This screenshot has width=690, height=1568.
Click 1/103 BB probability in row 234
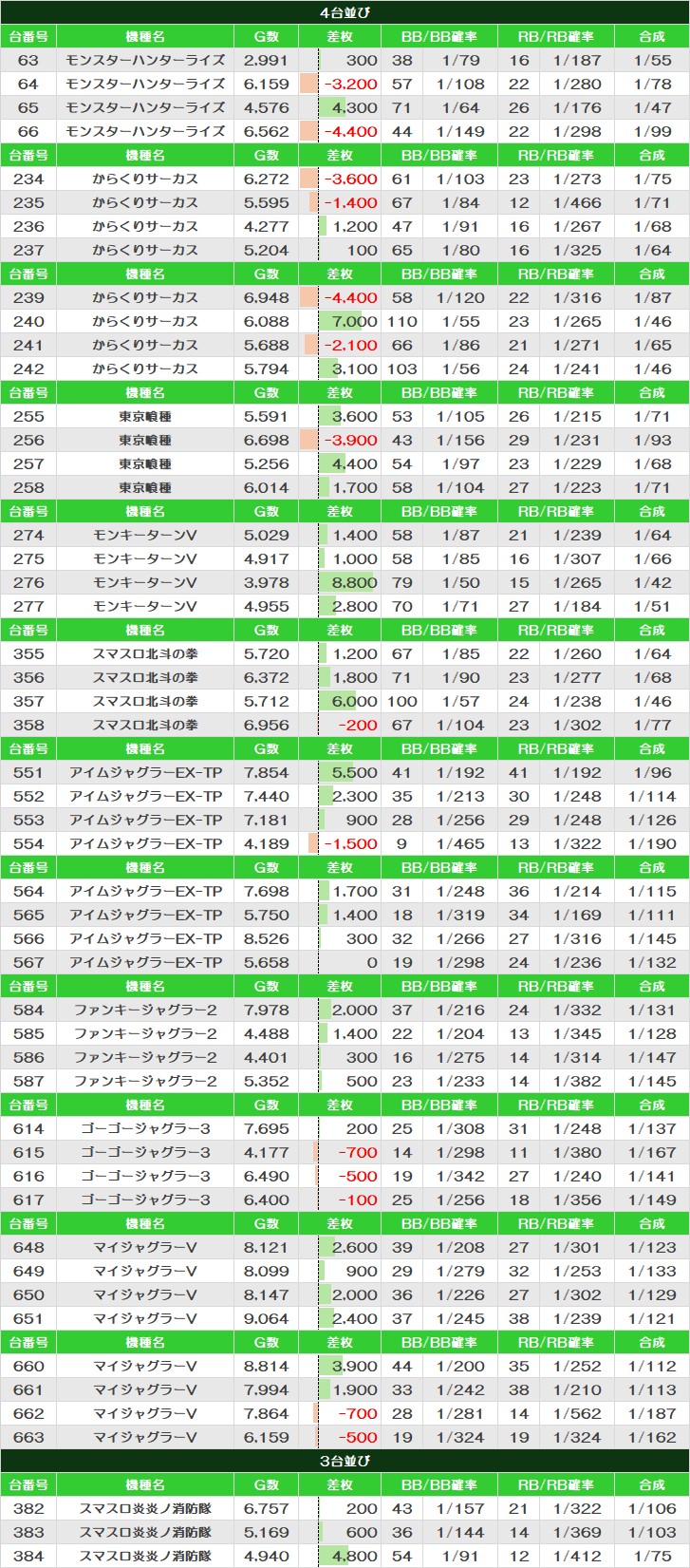pos(460,179)
